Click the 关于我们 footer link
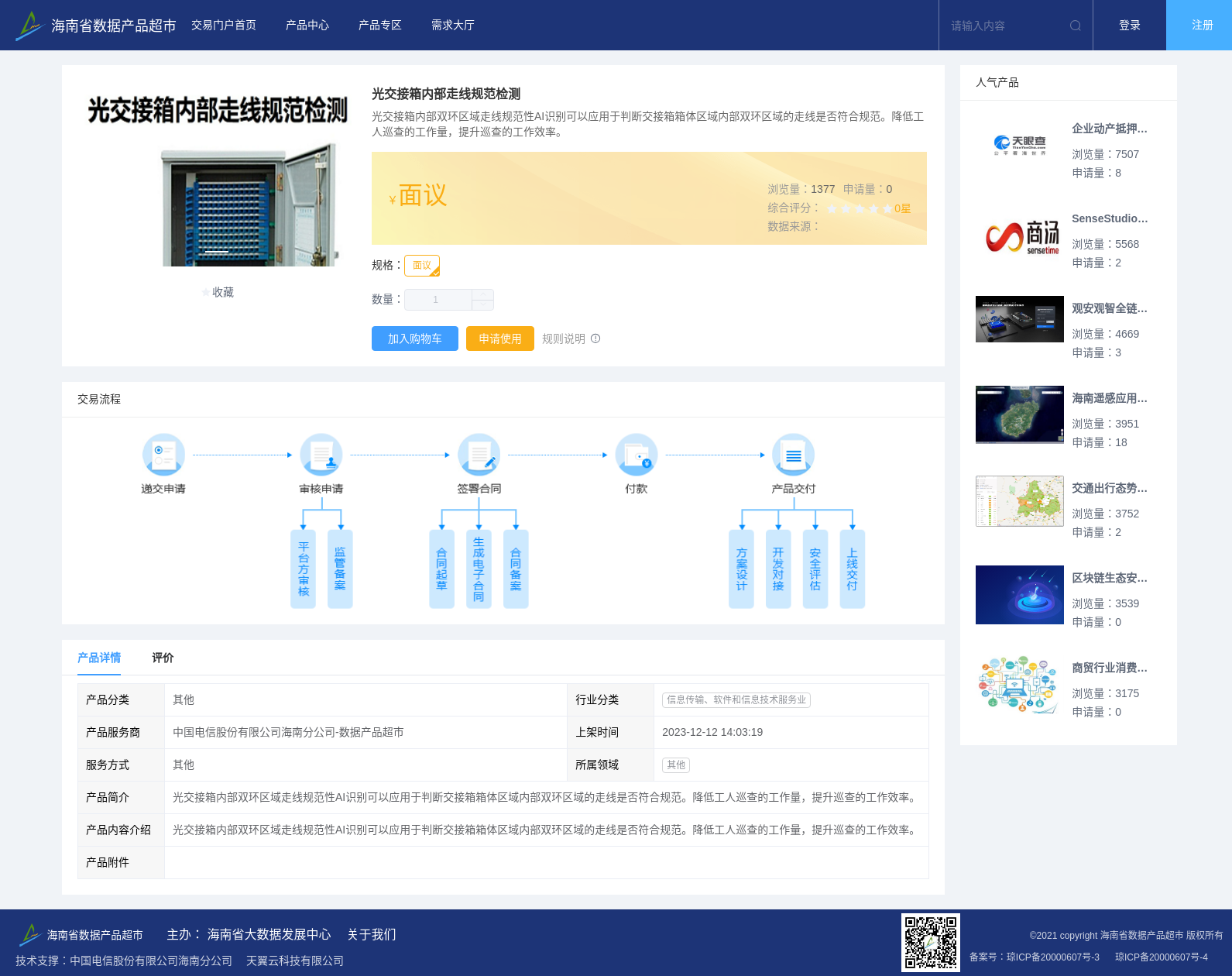The width and height of the screenshot is (1232, 976). coord(372,934)
